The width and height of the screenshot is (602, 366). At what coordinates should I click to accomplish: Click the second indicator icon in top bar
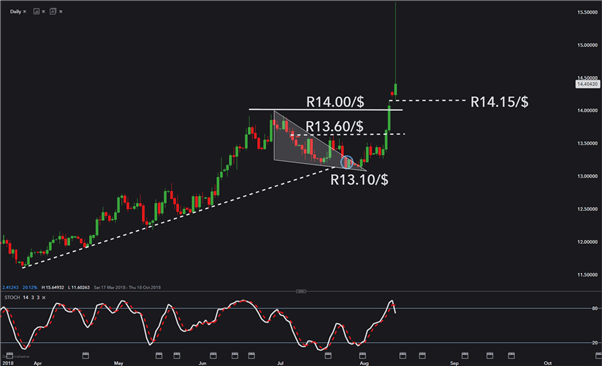coord(53,12)
